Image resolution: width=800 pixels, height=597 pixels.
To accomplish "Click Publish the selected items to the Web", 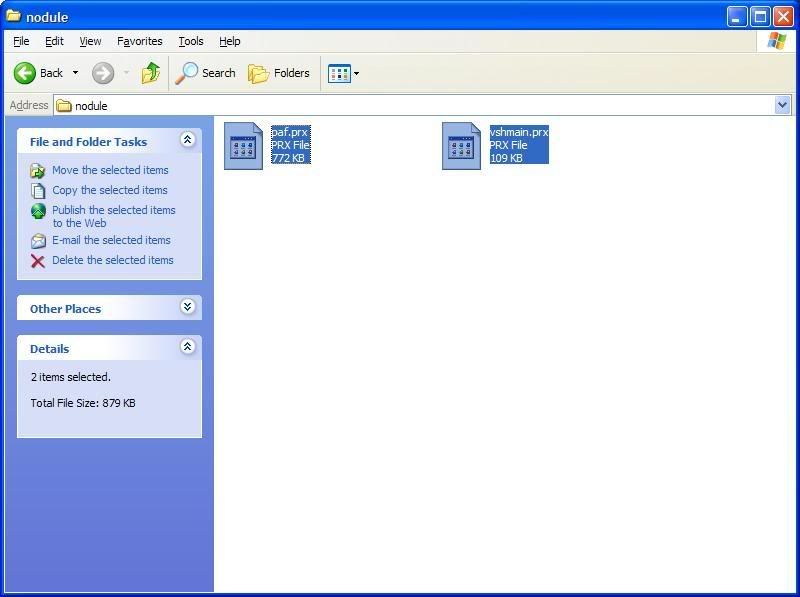I will click(x=114, y=216).
